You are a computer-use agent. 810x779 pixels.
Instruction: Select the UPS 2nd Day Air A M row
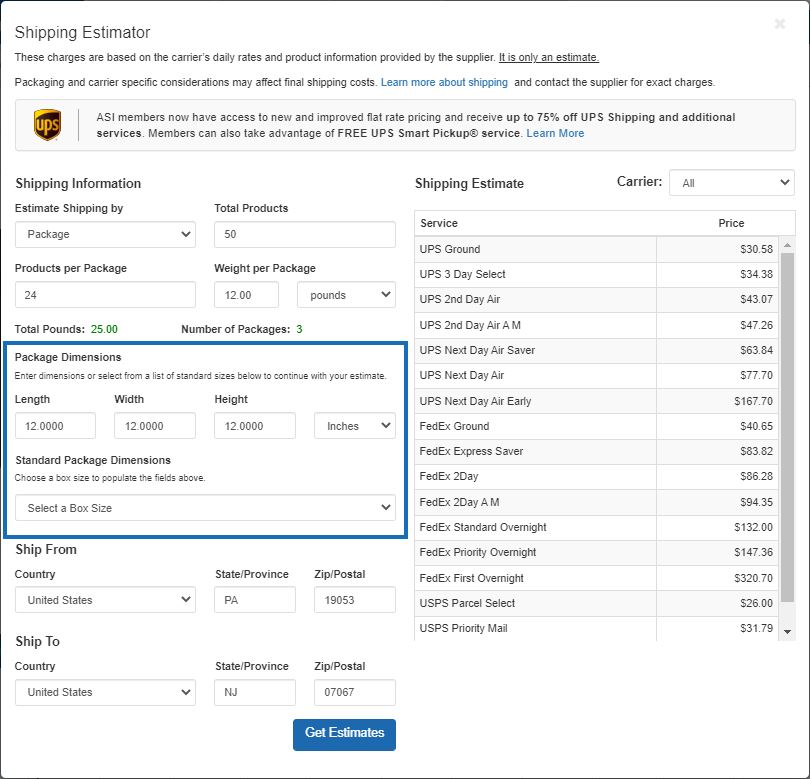[x=596, y=325]
